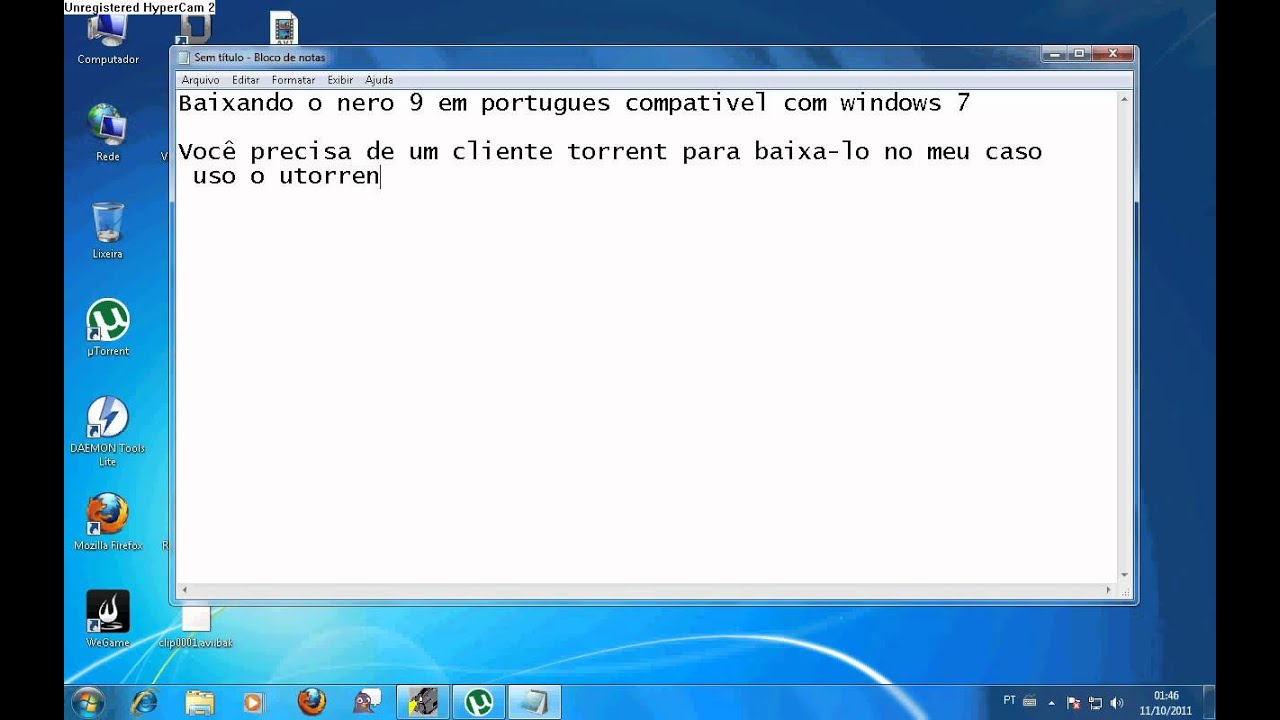Open the Pidgin icon on taskbar

pos(367,702)
